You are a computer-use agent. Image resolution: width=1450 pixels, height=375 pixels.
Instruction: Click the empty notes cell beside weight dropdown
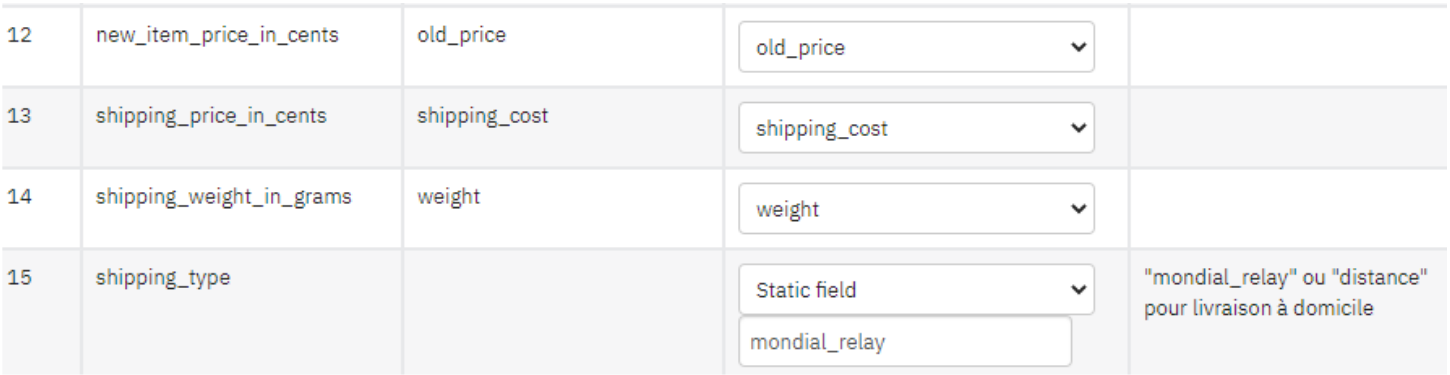pos(1288,210)
